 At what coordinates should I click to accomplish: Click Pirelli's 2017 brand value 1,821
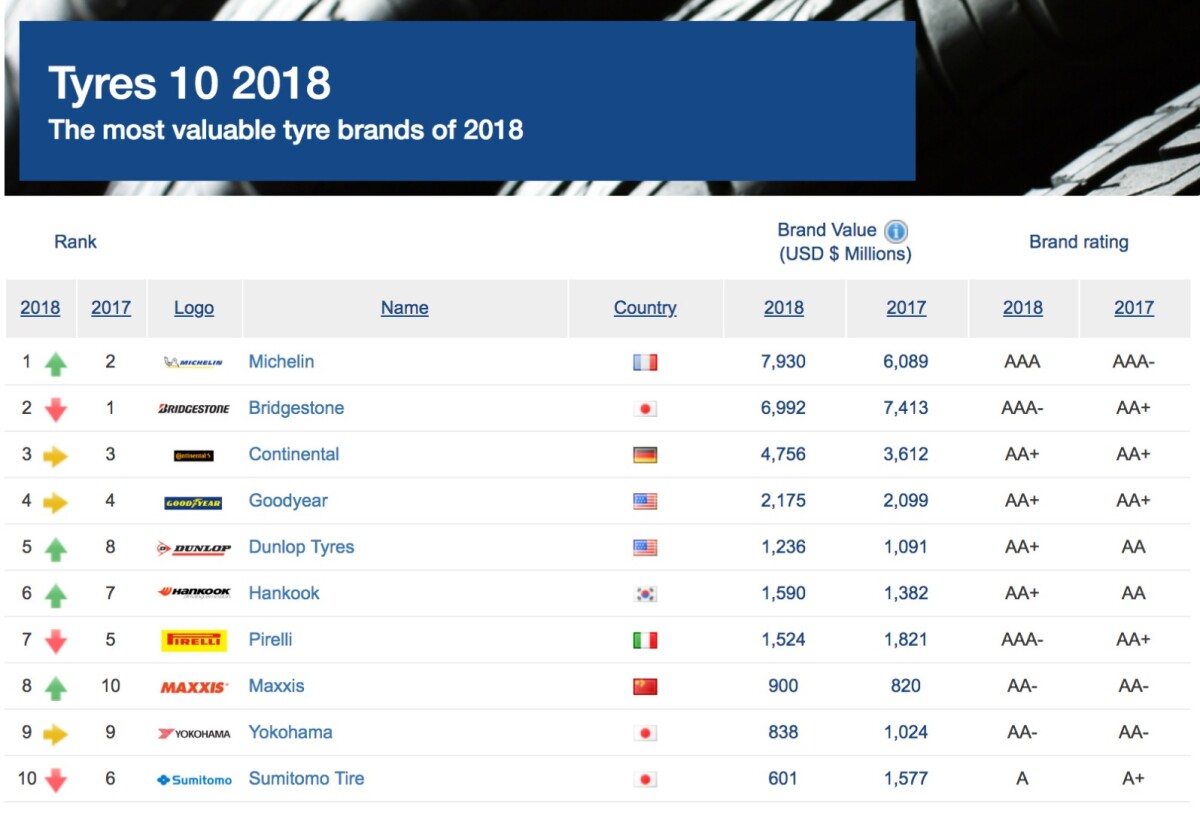coord(906,639)
